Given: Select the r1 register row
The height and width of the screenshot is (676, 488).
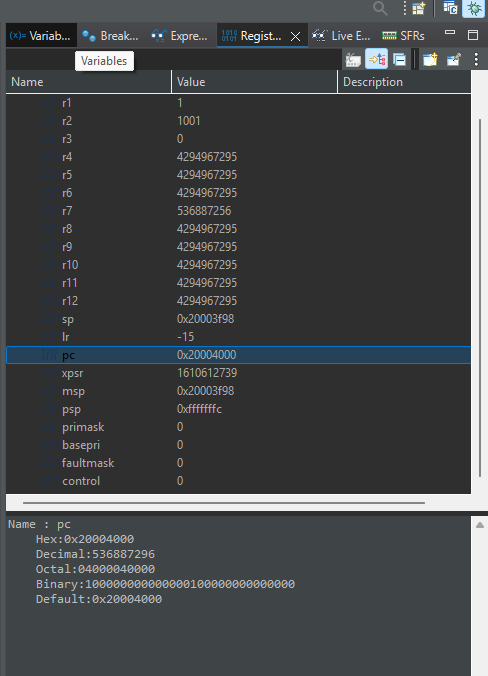Looking at the screenshot, I should (238, 103).
